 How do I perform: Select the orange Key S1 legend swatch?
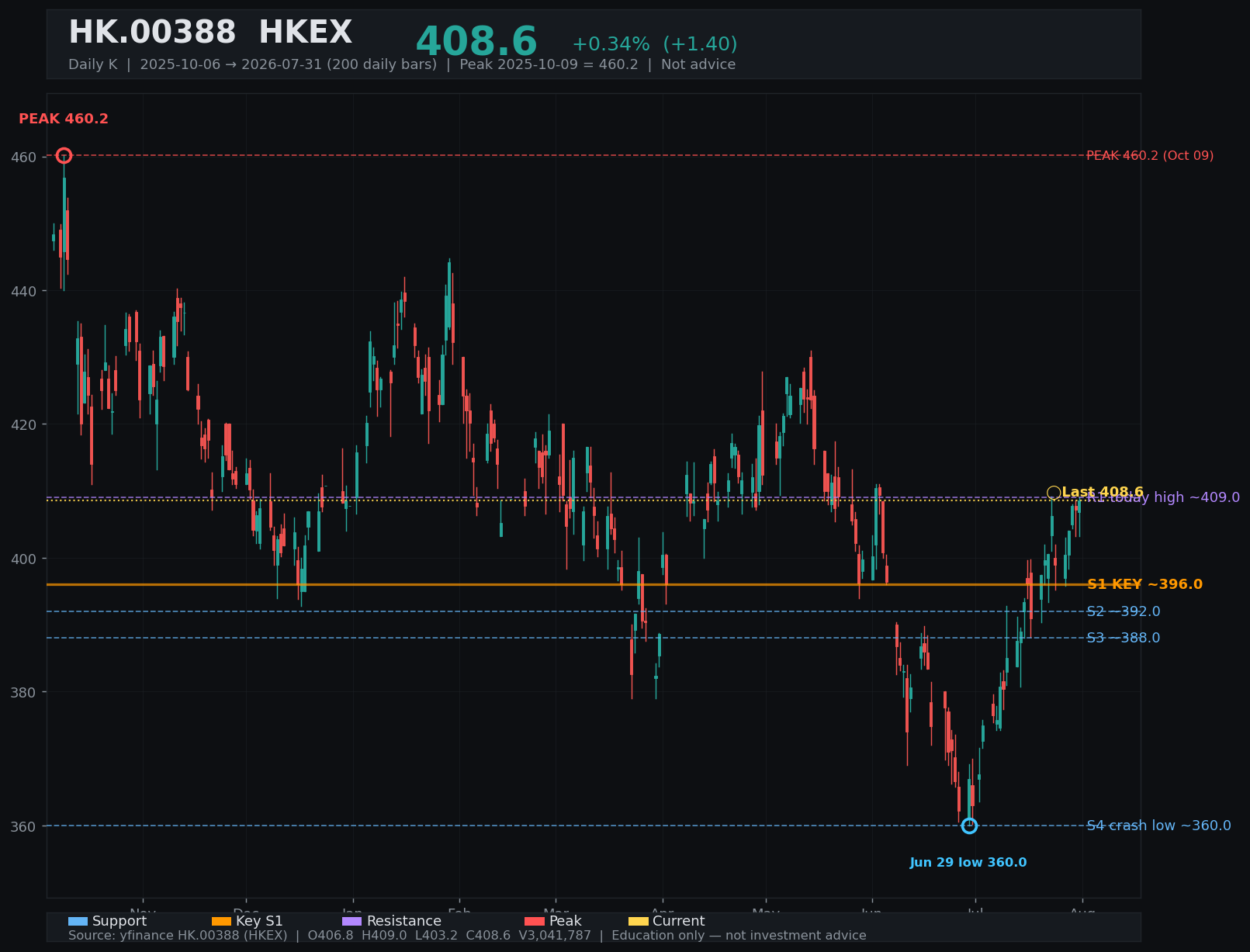click(221, 922)
